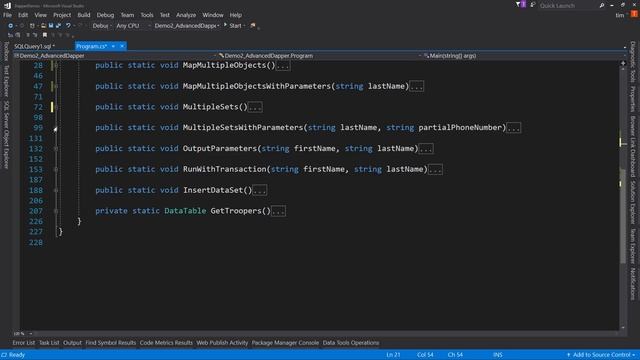Open the Debug configuration dropdown
Screen dimensions: 640x360
(101, 26)
